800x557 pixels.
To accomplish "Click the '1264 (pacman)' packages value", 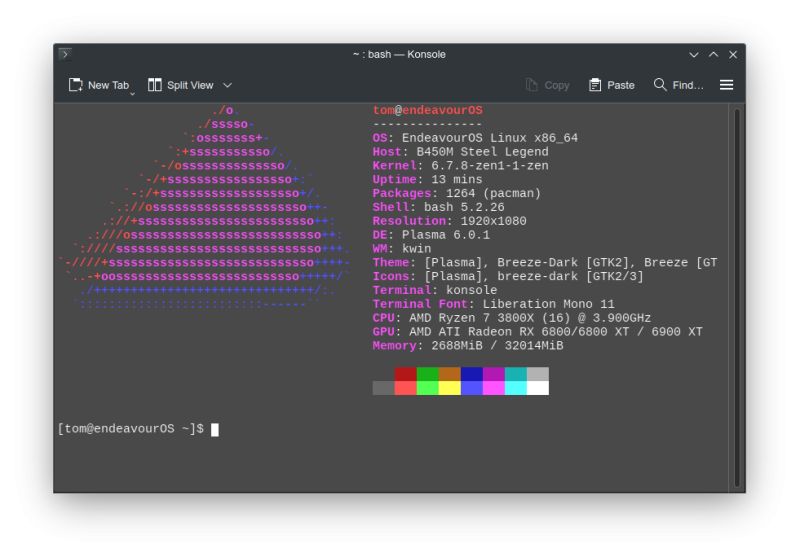I will point(493,193).
